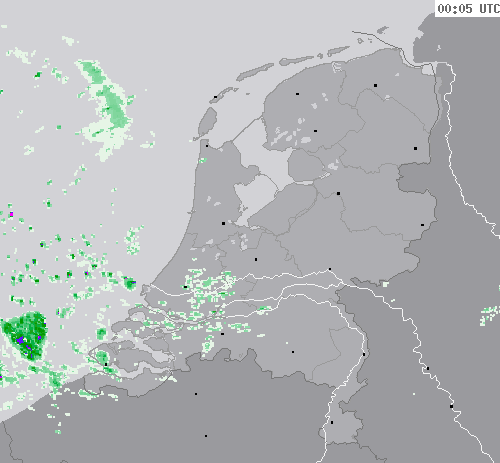Click the large light-green rain band over North Sea
The width and height of the screenshot is (500, 463).
tap(107, 110)
